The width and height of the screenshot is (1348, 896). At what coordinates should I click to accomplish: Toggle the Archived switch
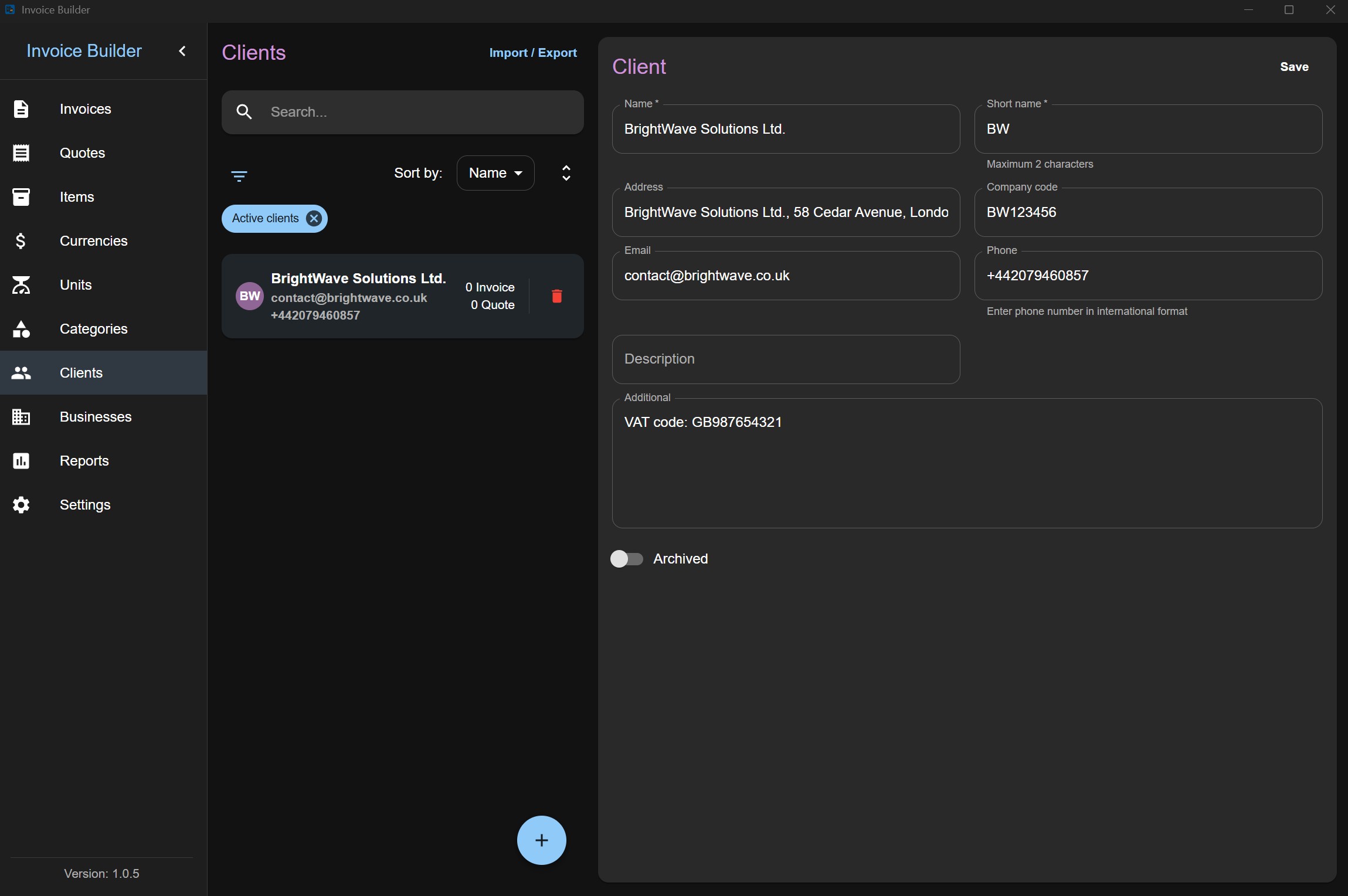click(626, 559)
